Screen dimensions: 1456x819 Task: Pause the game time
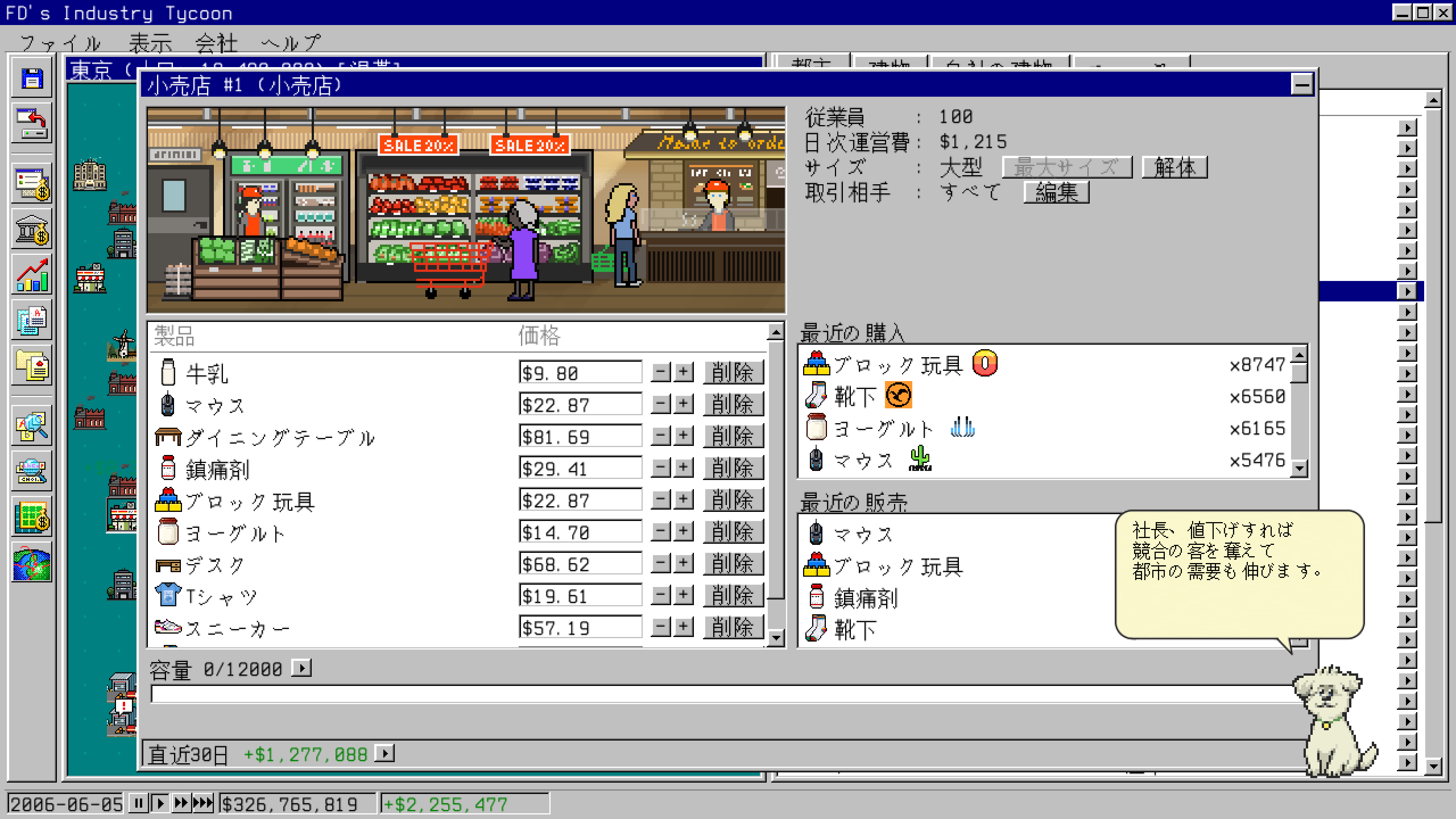tap(138, 803)
